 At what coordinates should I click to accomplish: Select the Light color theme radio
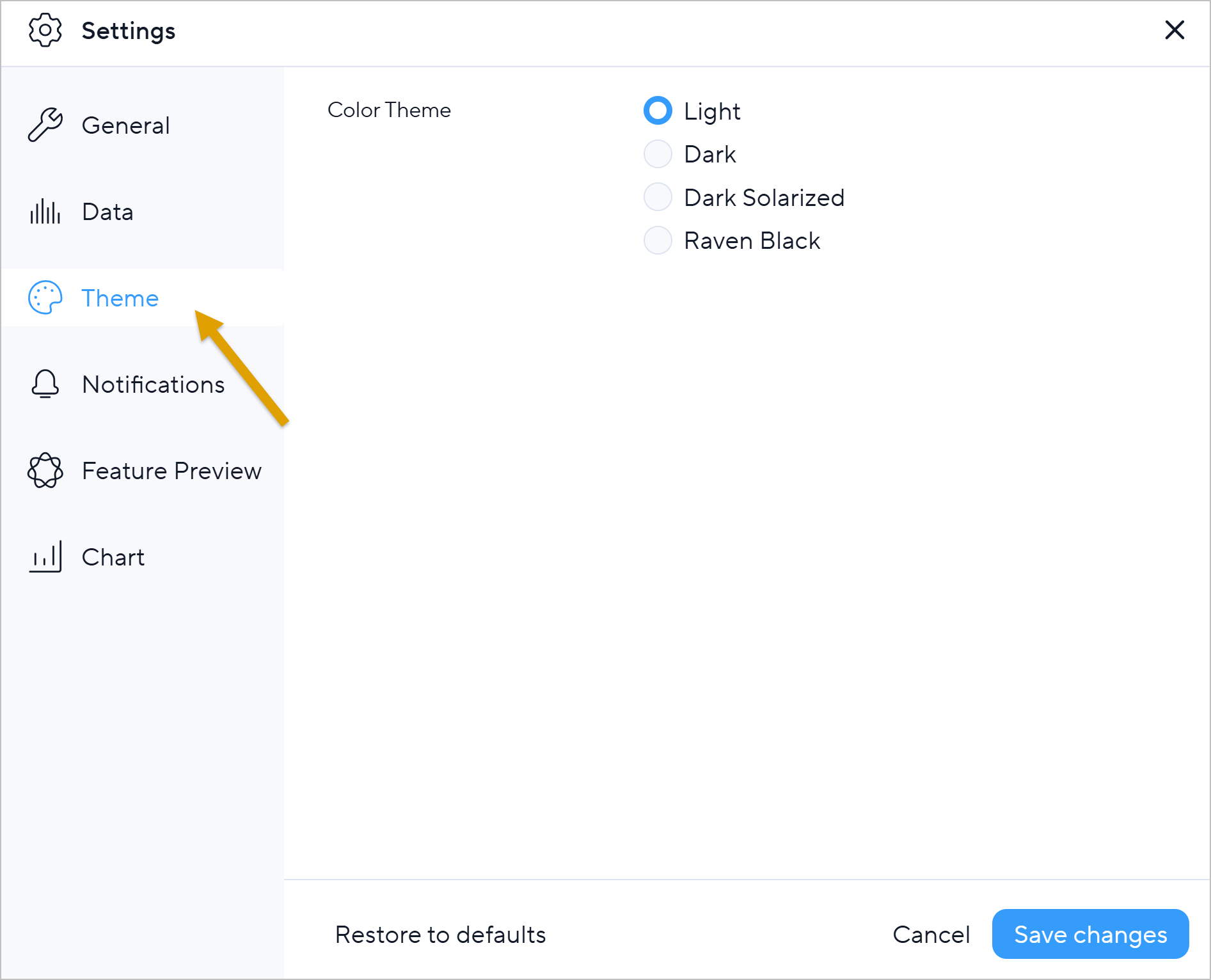(x=658, y=111)
